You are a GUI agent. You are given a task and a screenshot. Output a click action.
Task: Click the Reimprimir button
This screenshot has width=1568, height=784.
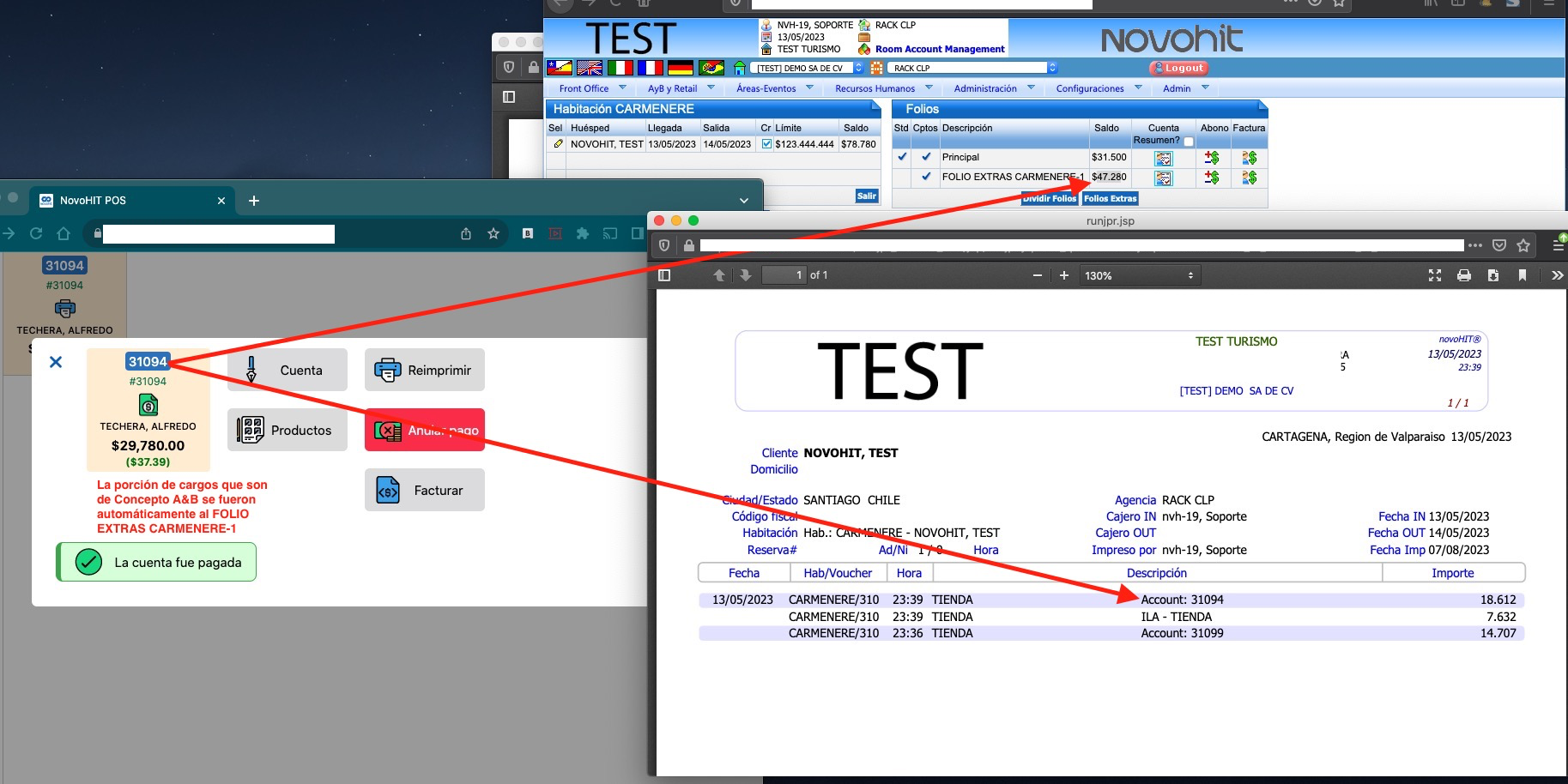point(425,370)
